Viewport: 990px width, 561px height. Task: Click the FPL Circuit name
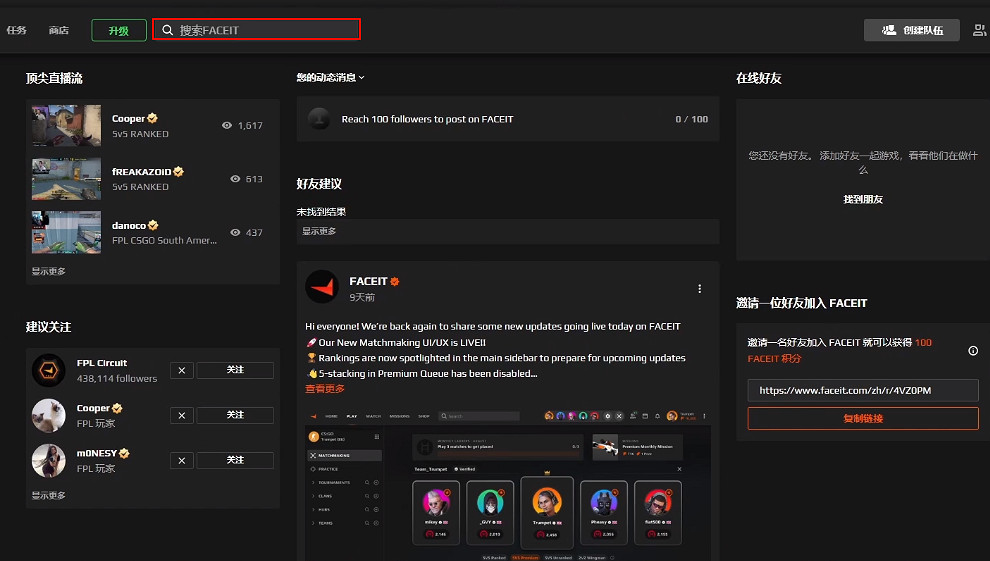102,363
